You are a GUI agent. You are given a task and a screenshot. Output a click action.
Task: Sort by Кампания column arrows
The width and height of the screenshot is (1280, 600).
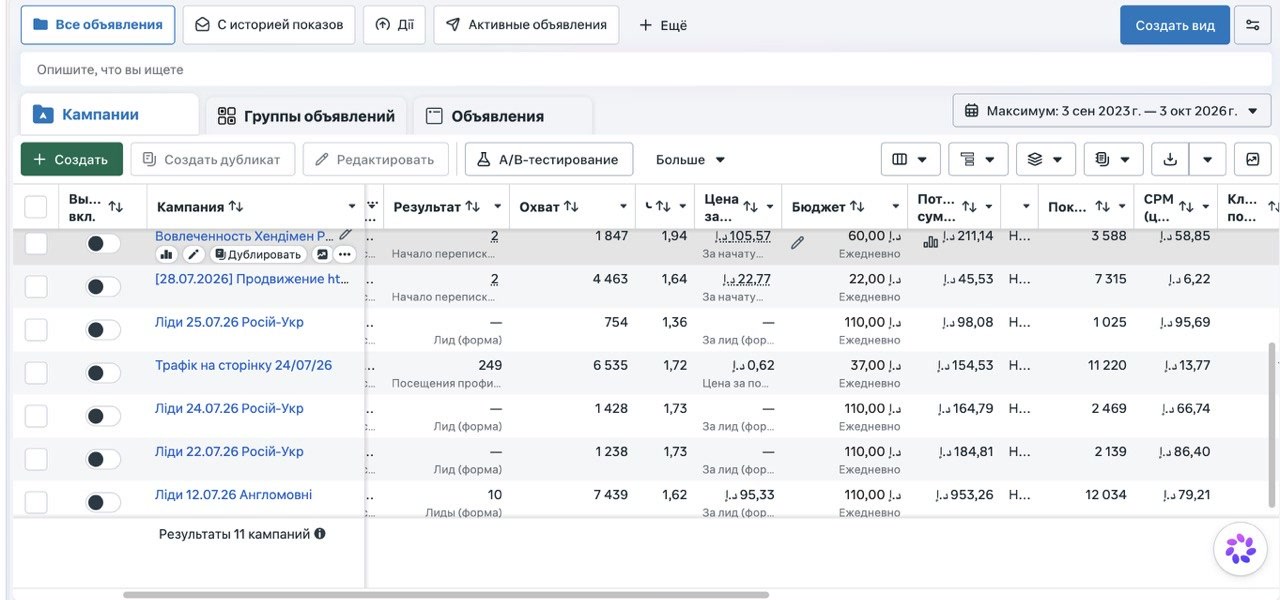click(236, 207)
